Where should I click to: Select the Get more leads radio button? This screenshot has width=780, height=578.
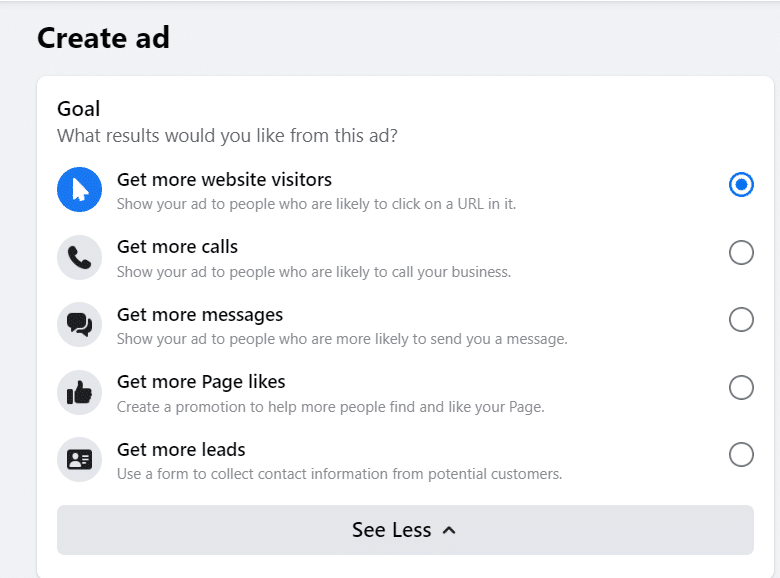[x=741, y=455]
